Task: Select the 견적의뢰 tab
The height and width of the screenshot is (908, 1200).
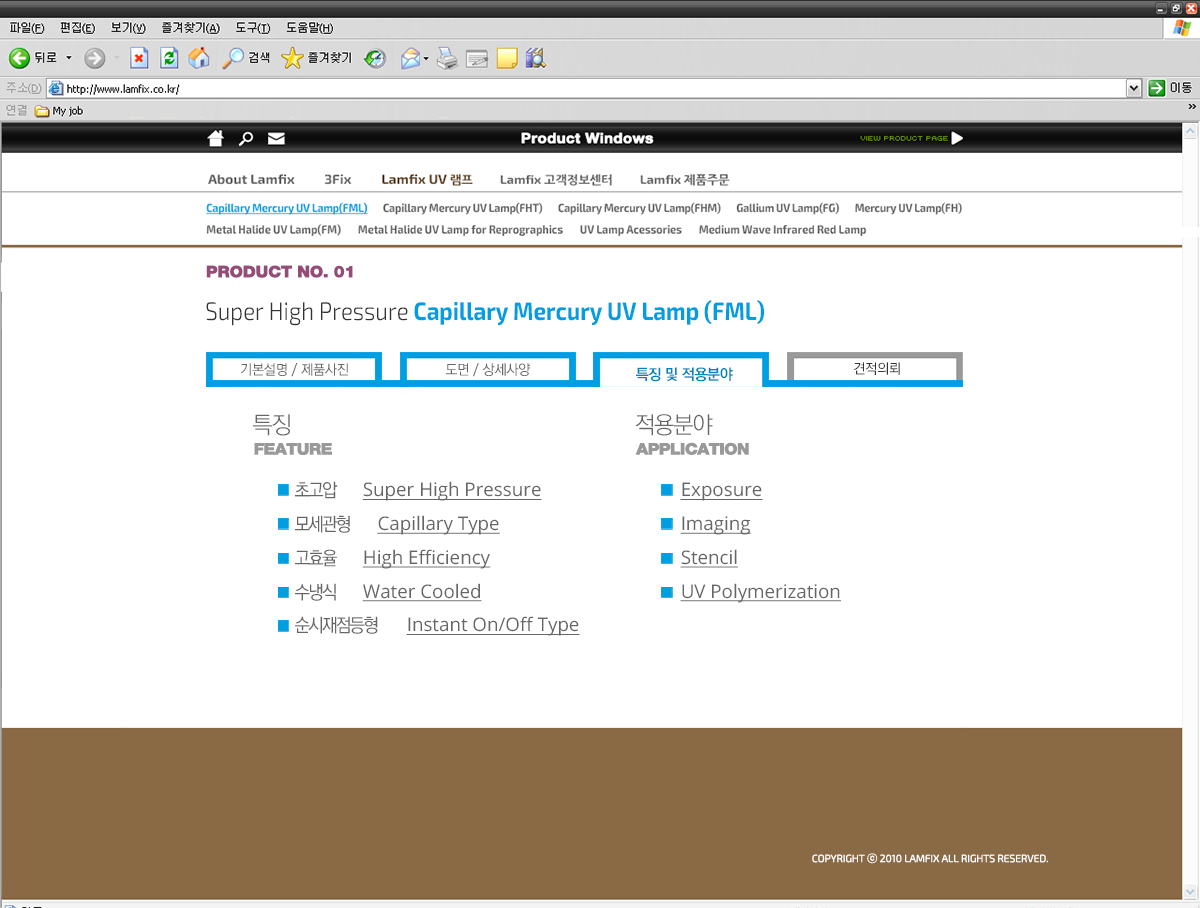Action: coord(876,368)
